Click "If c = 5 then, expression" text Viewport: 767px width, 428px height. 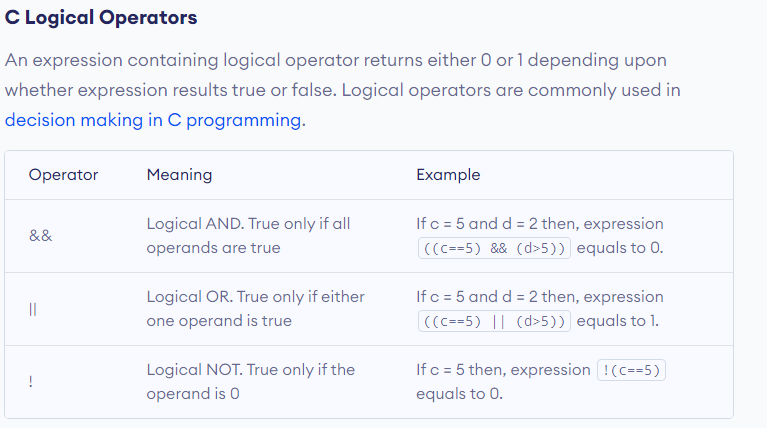[x=503, y=370]
